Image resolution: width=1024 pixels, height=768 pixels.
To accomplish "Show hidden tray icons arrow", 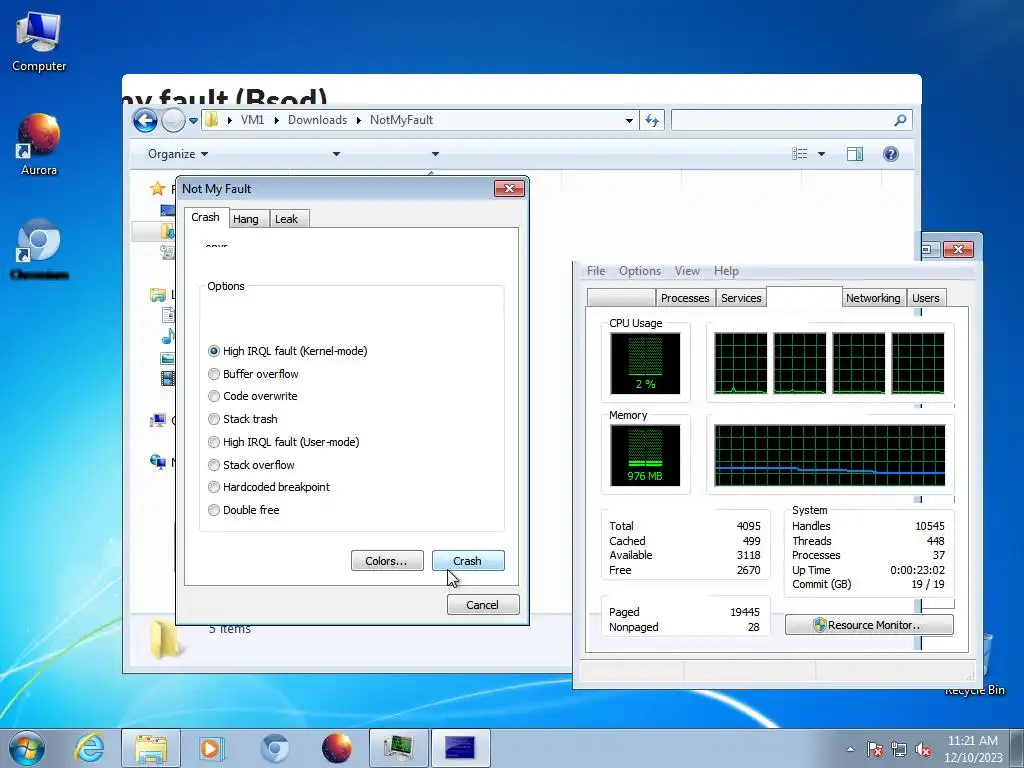I will click(x=850, y=750).
